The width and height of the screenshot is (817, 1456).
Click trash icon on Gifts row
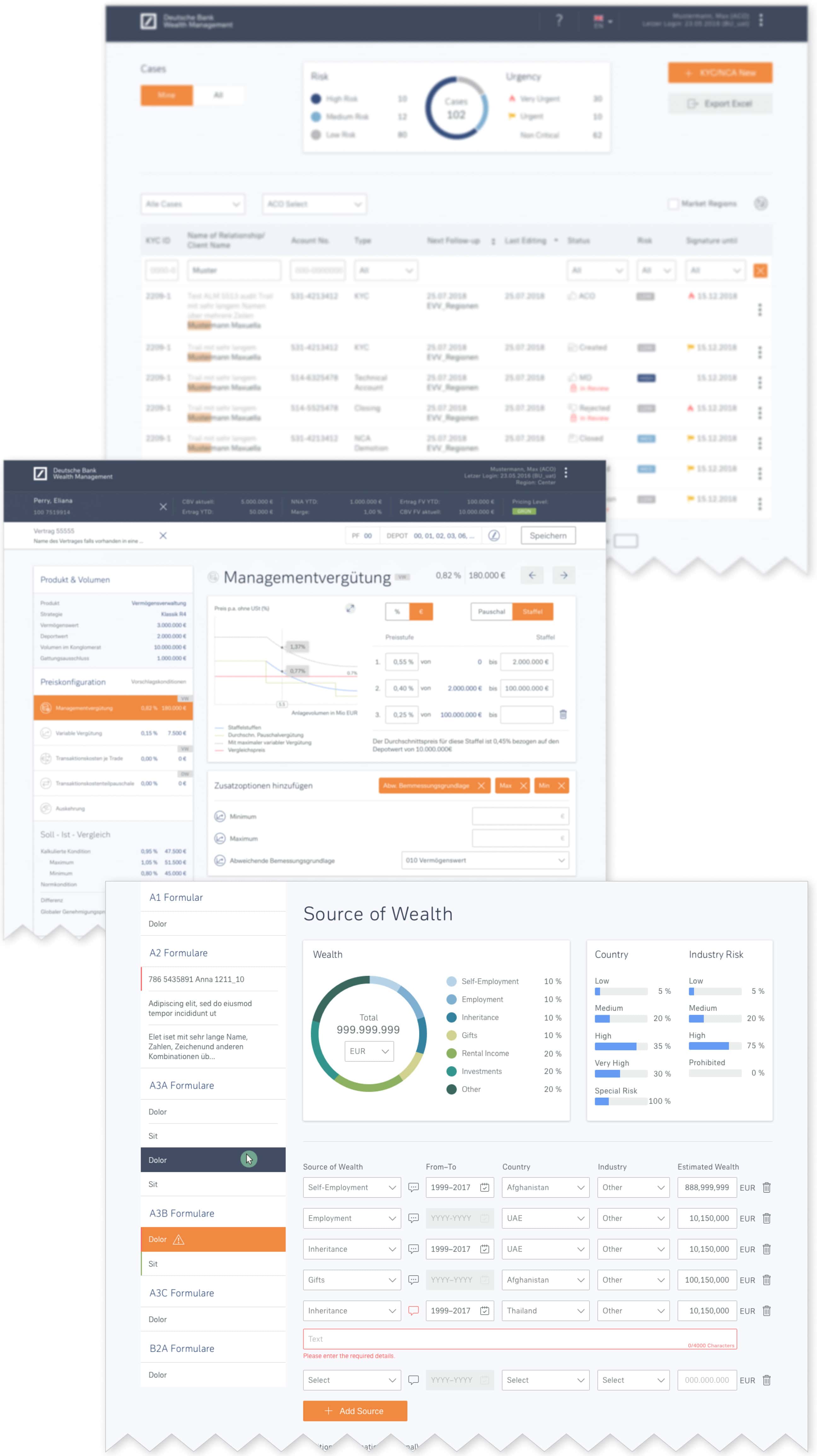point(766,1280)
